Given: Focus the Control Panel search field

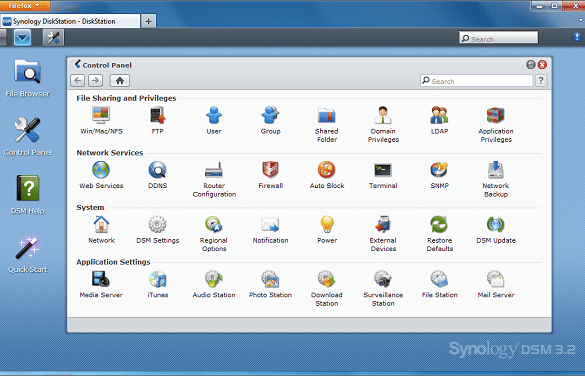Looking at the screenshot, I should [x=476, y=81].
